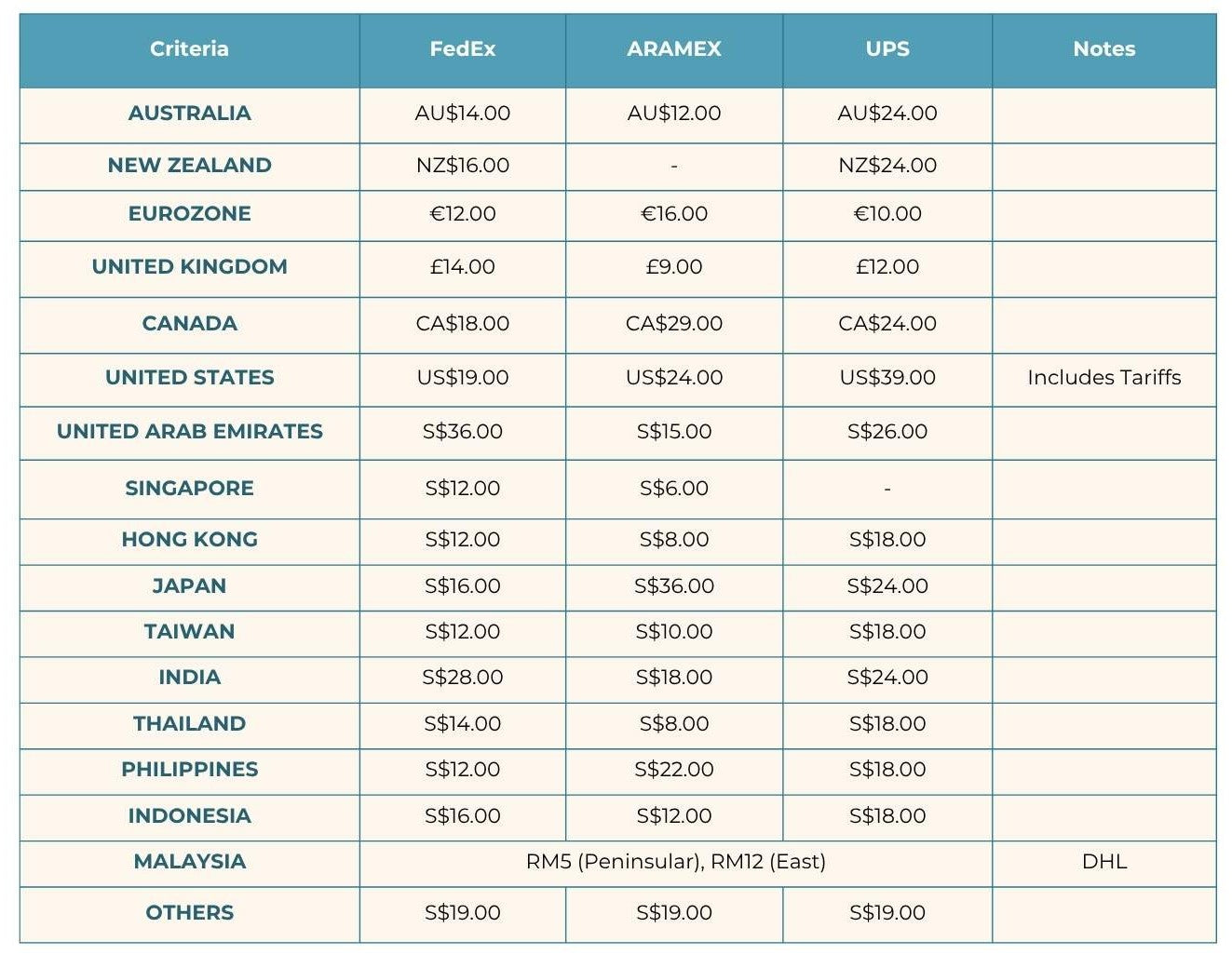Image resolution: width=1232 pixels, height=968 pixels.
Task: Select the NEW ZEALAND row label
Action: 189,166
